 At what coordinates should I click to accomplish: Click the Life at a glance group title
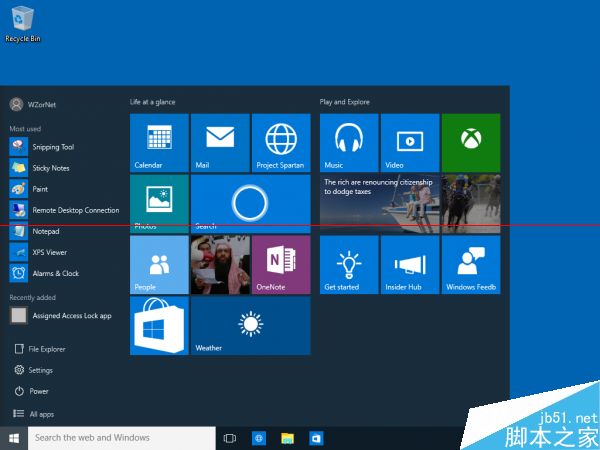tap(152, 102)
